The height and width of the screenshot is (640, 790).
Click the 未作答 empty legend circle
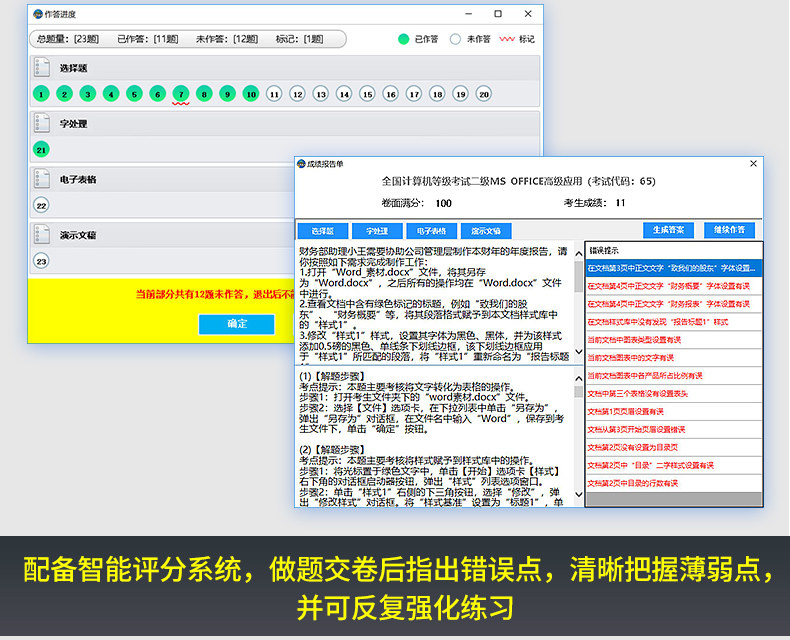tap(455, 39)
